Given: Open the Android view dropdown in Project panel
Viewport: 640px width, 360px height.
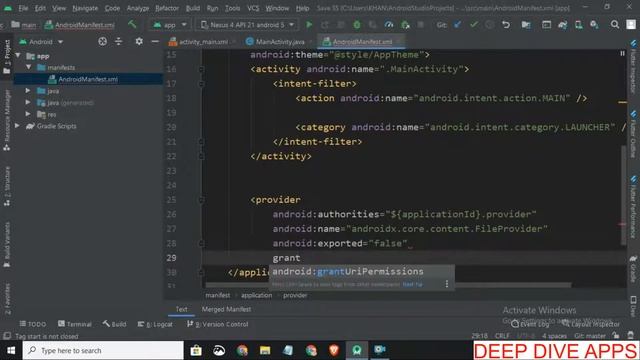Looking at the screenshot, I should (41, 42).
